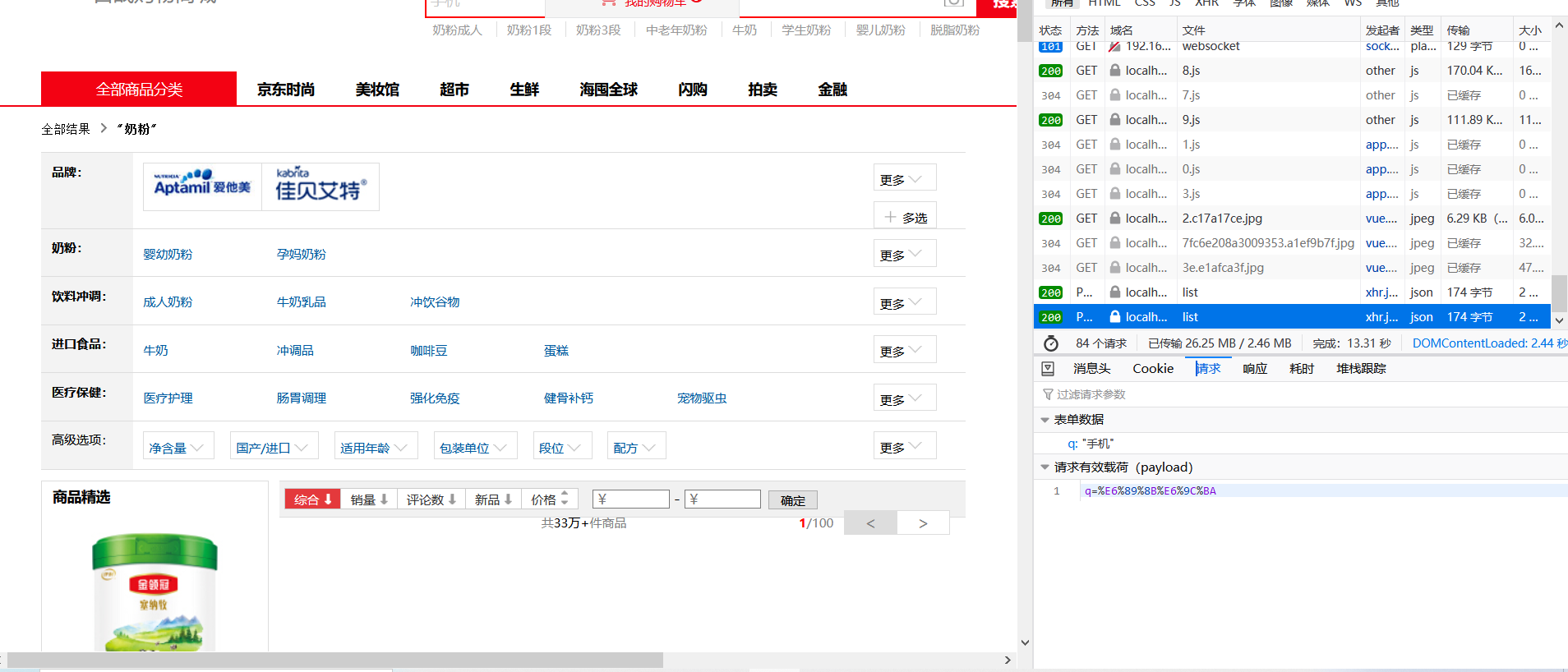Image resolution: width=1568 pixels, height=672 pixels.
Task: Click the maximum price input field
Action: pyautogui.click(x=722, y=499)
